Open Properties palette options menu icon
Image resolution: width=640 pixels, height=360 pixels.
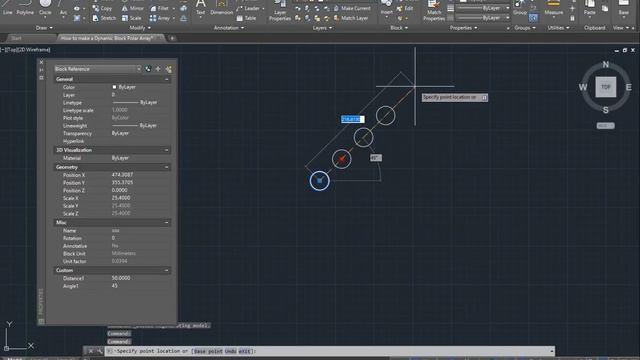click(x=41, y=78)
